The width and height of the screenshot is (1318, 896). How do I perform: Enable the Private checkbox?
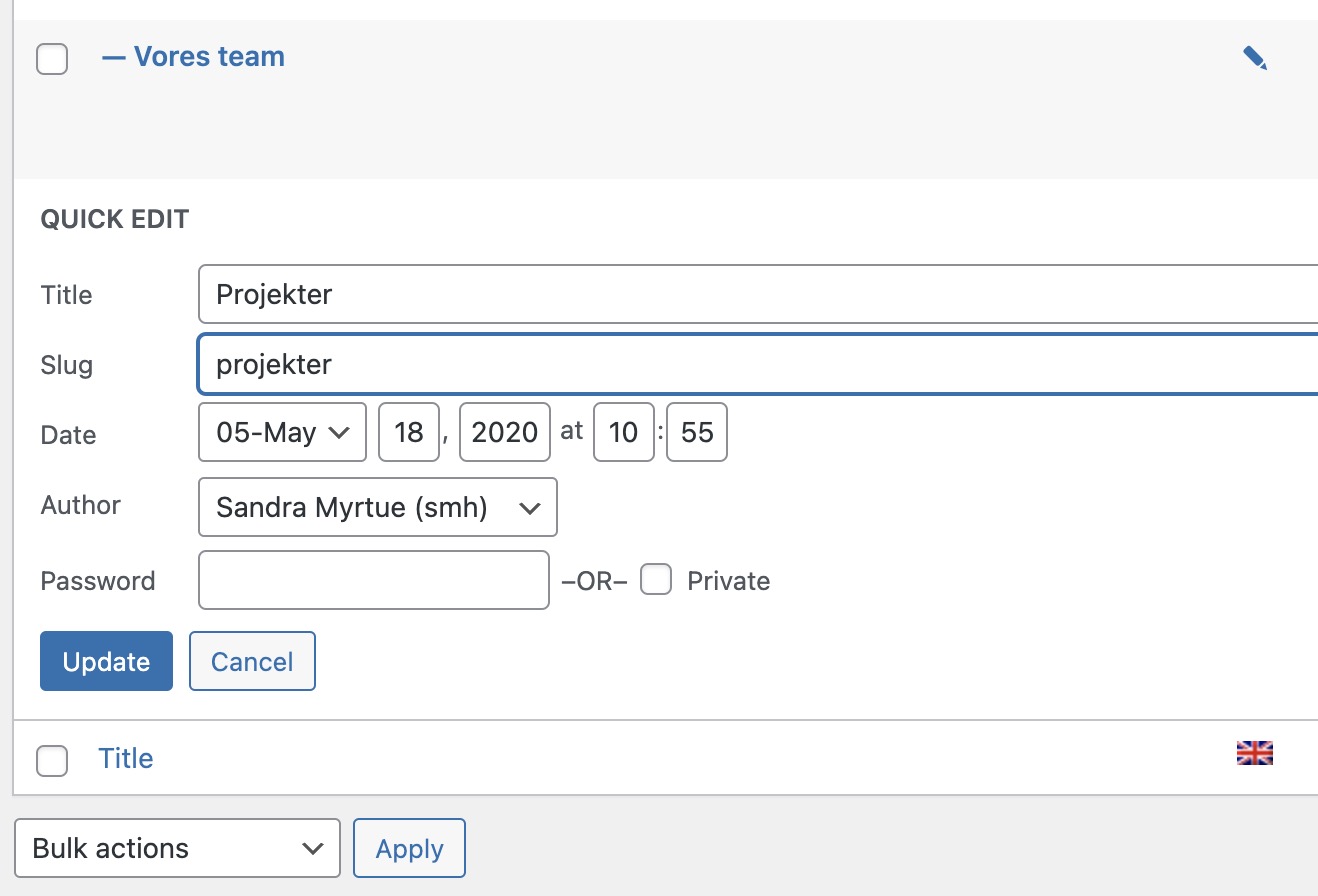coord(656,580)
